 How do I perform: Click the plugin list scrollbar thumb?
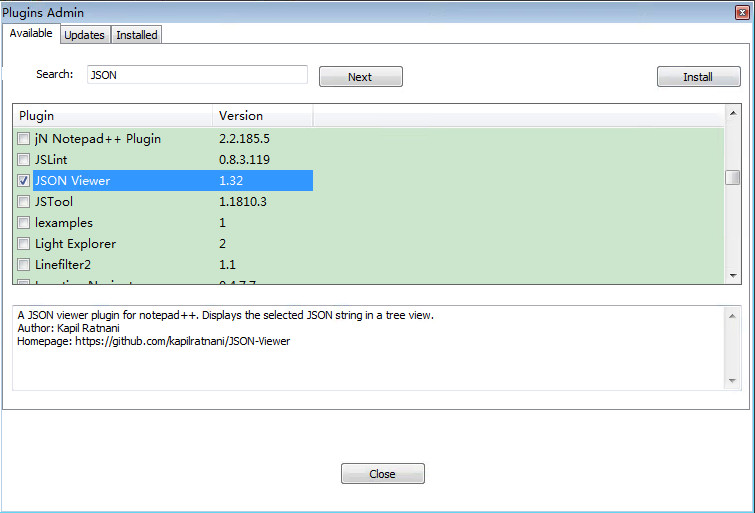click(733, 177)
